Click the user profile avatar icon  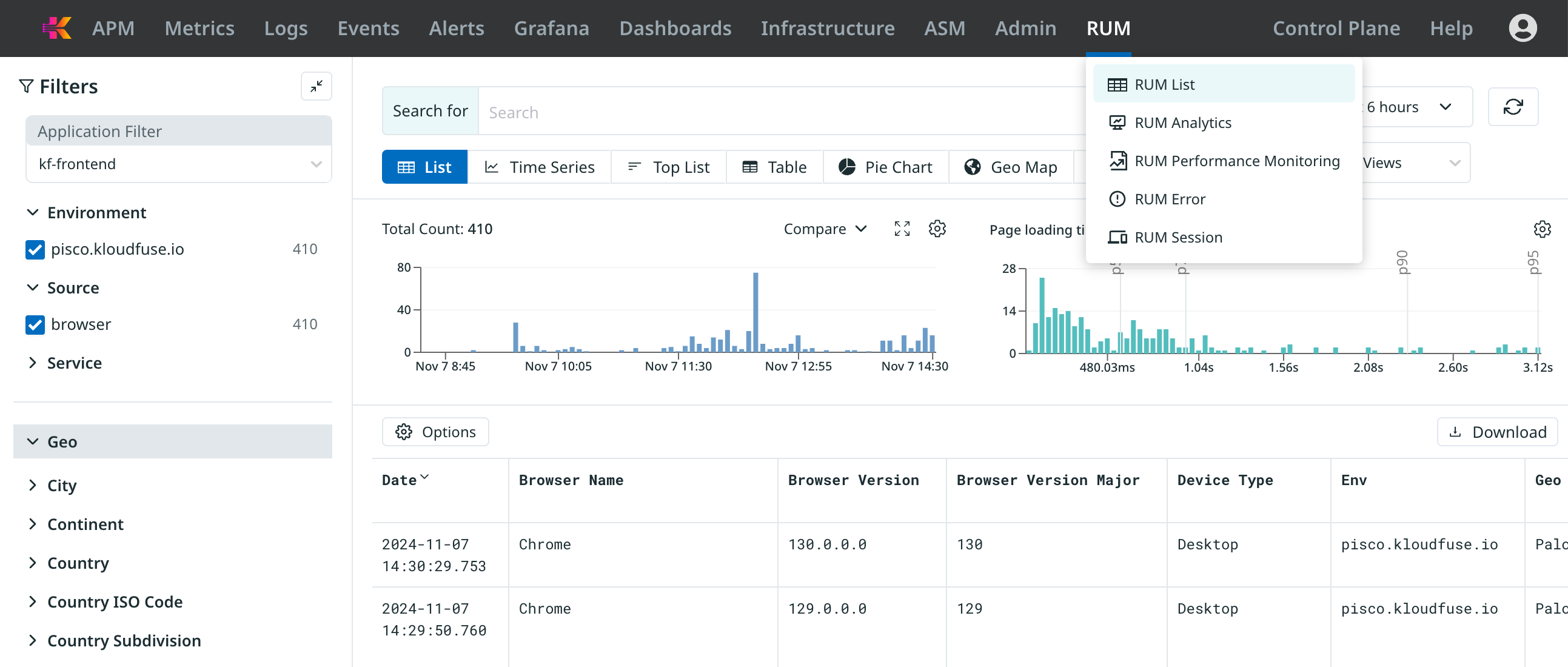coord(1523,28)
